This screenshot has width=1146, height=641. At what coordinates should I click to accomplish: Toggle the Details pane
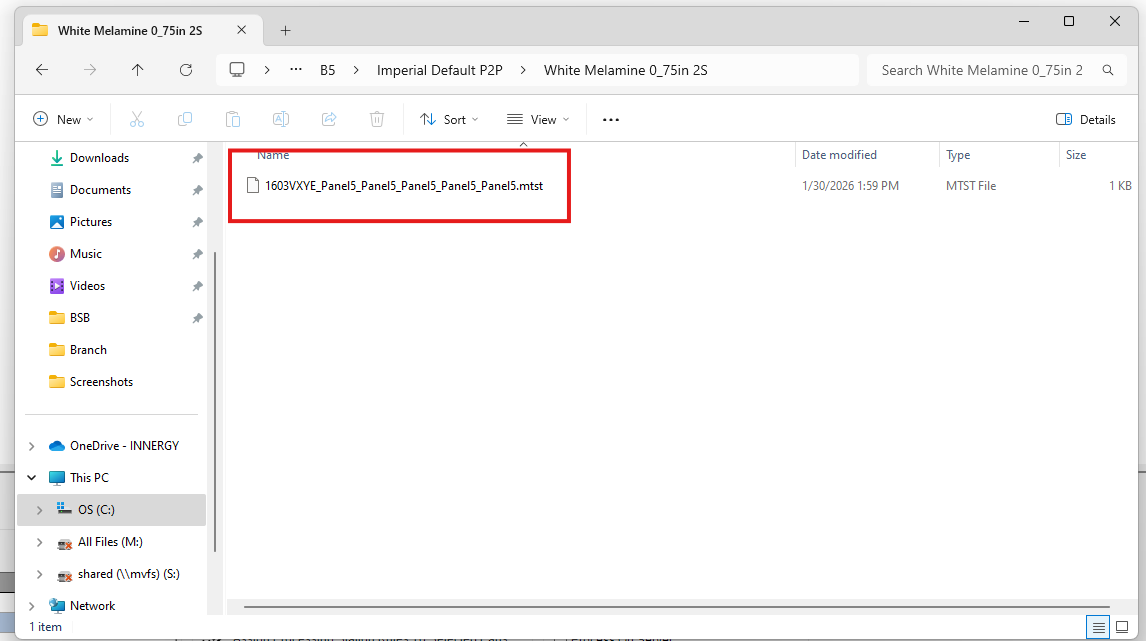click(x=1086, y=120)
